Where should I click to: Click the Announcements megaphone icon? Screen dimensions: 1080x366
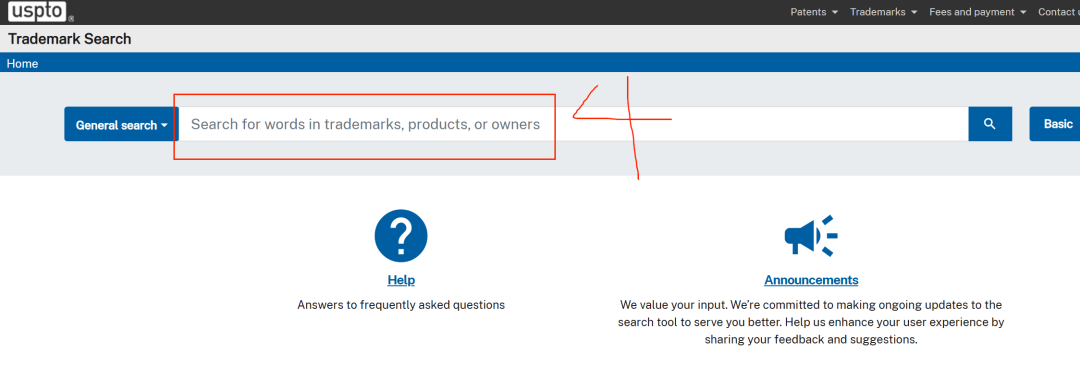[811, 236]
